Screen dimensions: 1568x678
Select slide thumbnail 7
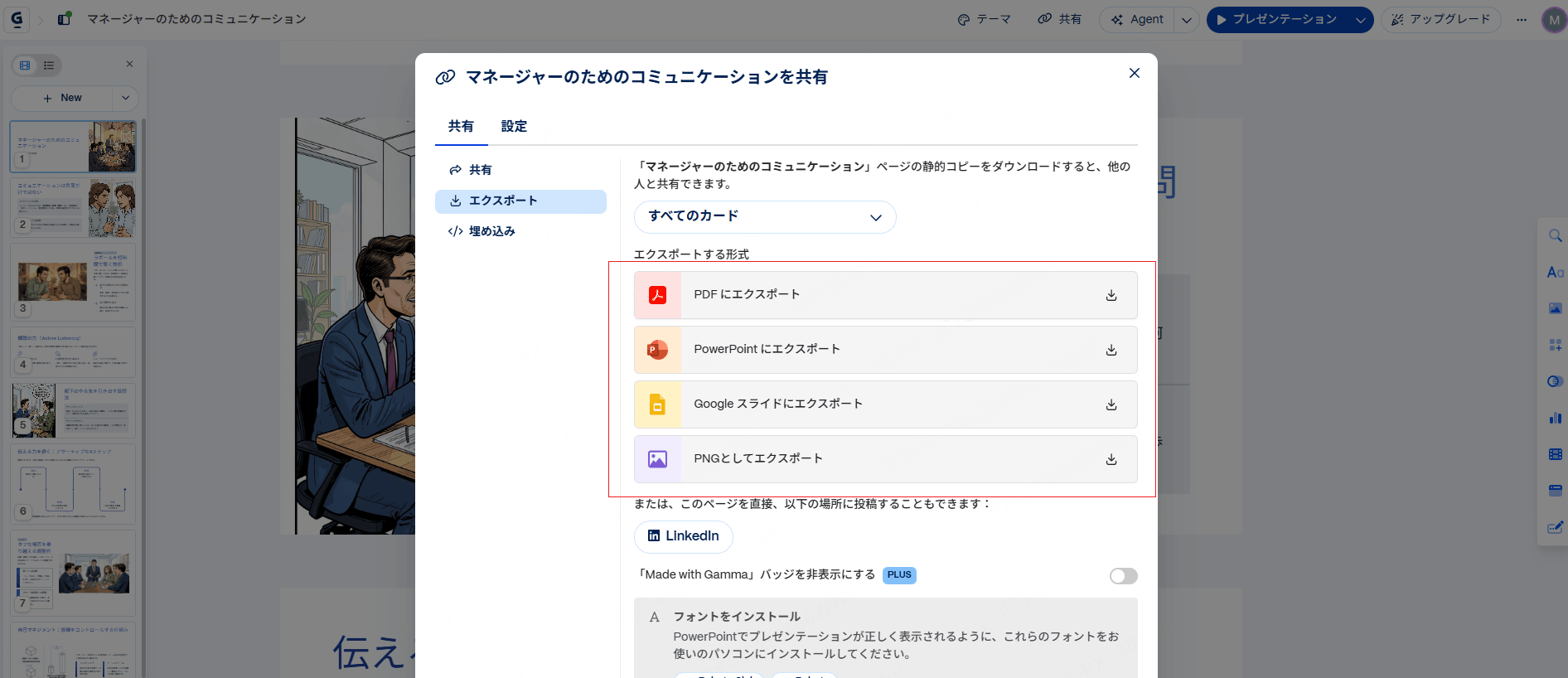(x=74, y=573)
